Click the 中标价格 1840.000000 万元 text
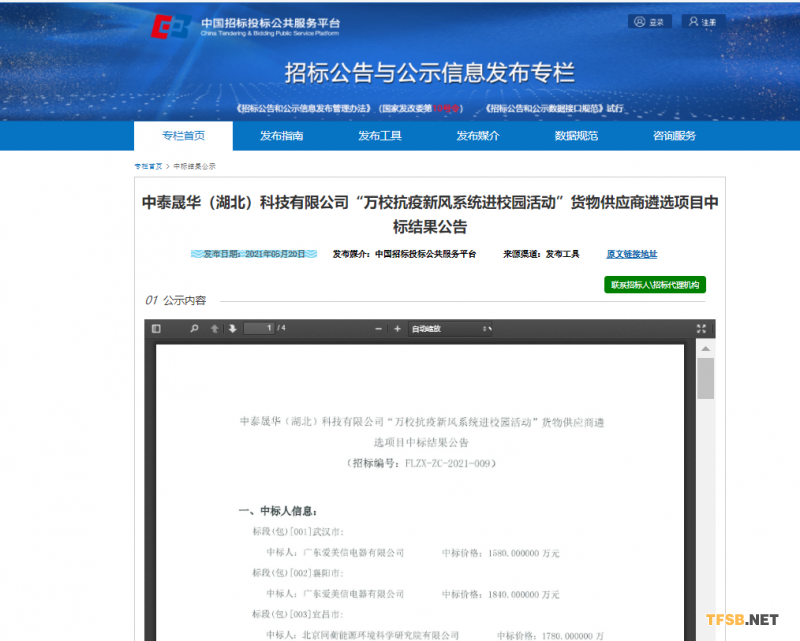This screenshot has width=800, height=641. 501,595
